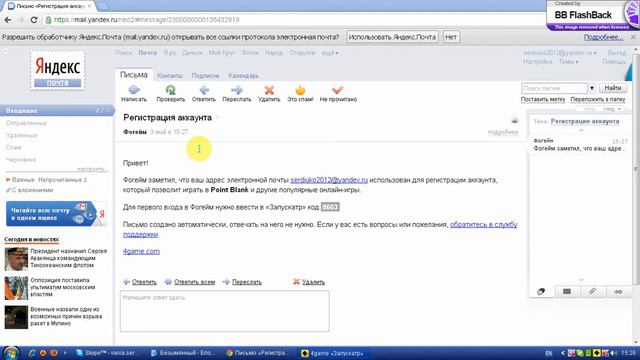Open the Письма tab
This screenshot has width=640, height=360.
point(134,75)
